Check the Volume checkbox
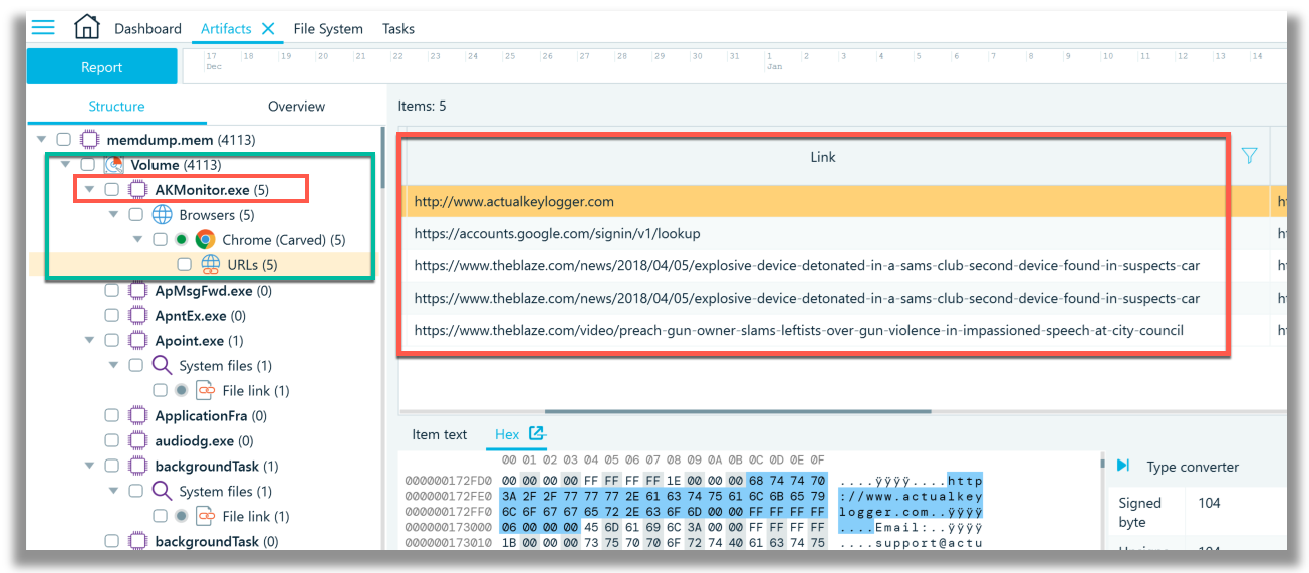The image size is (1309, 573). point(88,165)
